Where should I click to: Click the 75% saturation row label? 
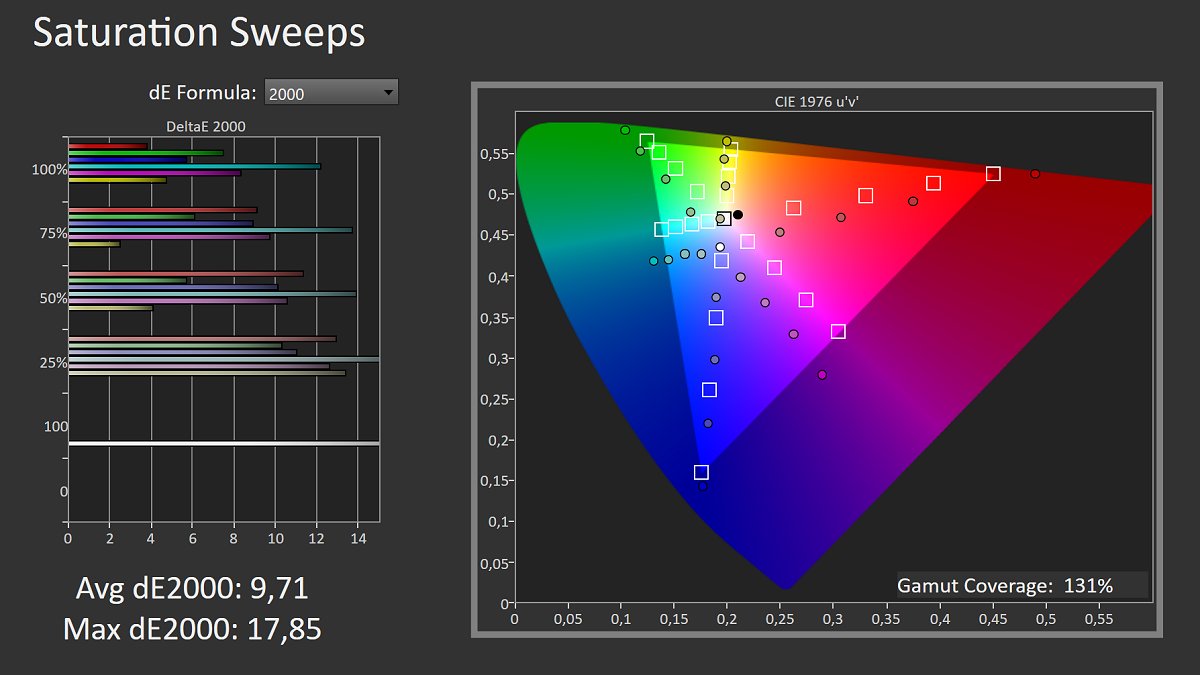pos(53,234)
